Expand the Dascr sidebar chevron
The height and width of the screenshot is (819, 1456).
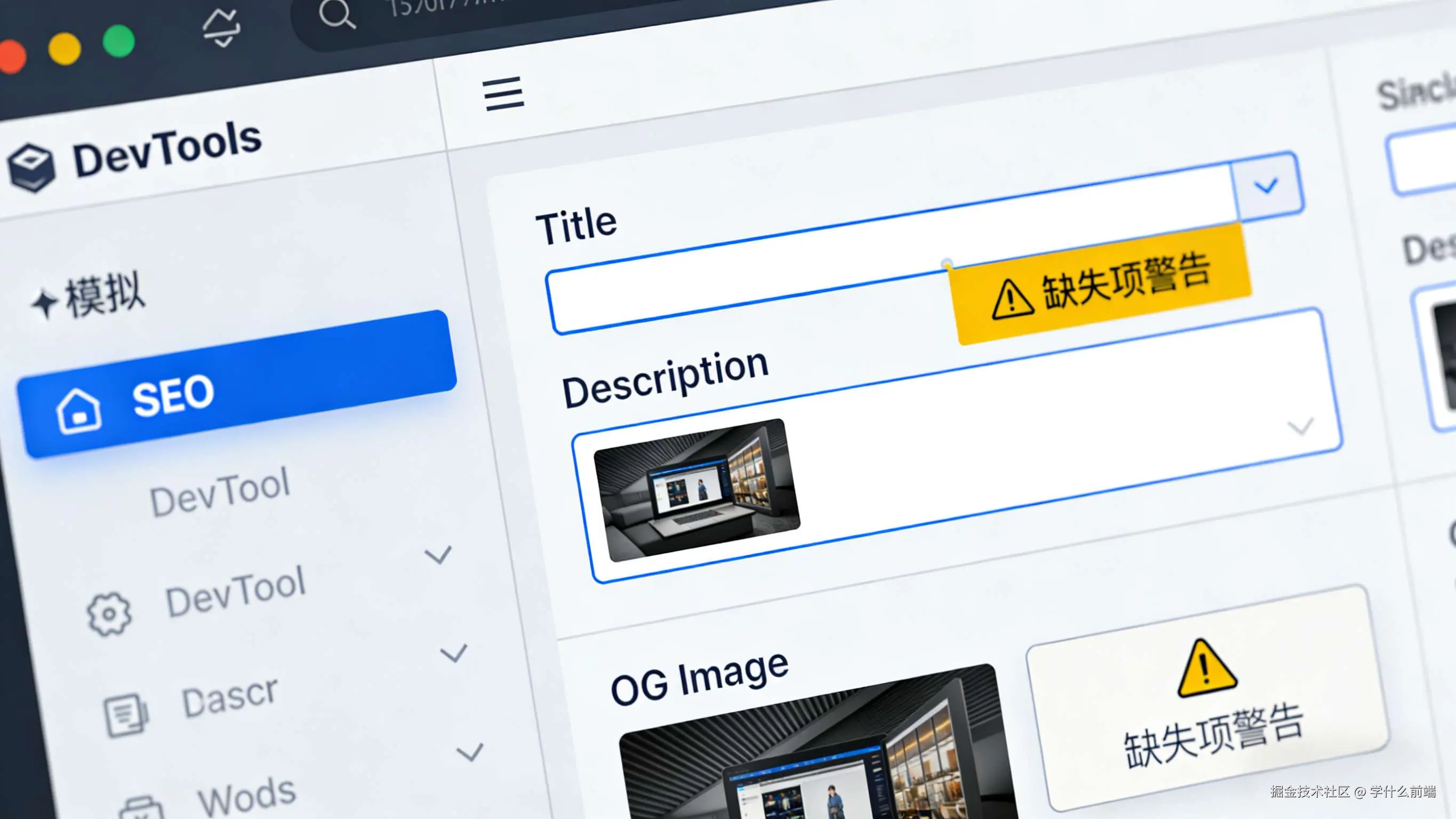pos(453,653)
